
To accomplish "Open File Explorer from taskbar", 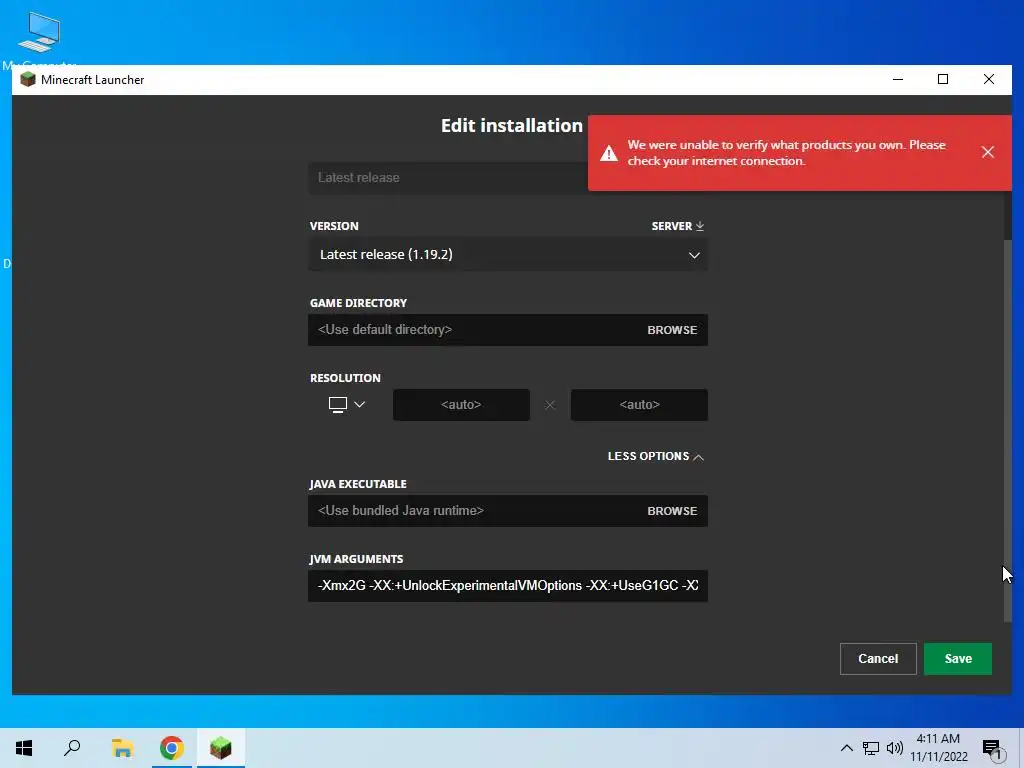I will (122, 748).
